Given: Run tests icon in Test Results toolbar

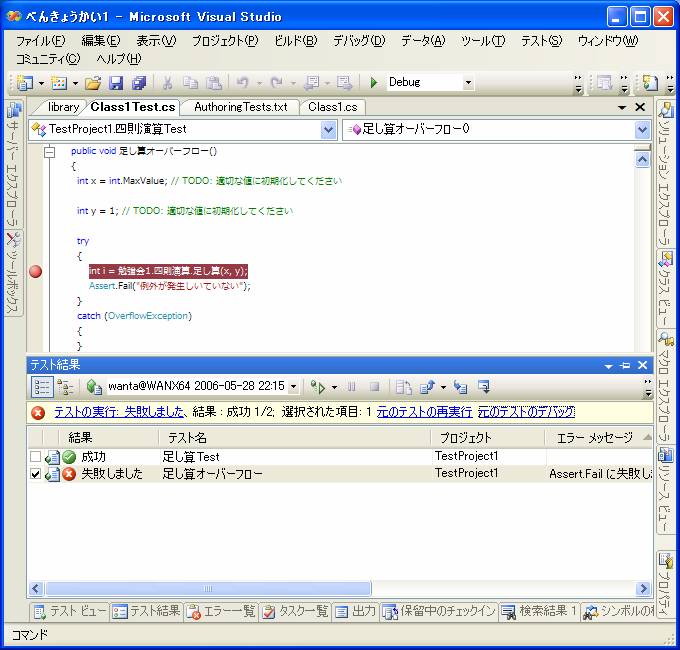Looking at the screenshot, I should pos(318,387).
